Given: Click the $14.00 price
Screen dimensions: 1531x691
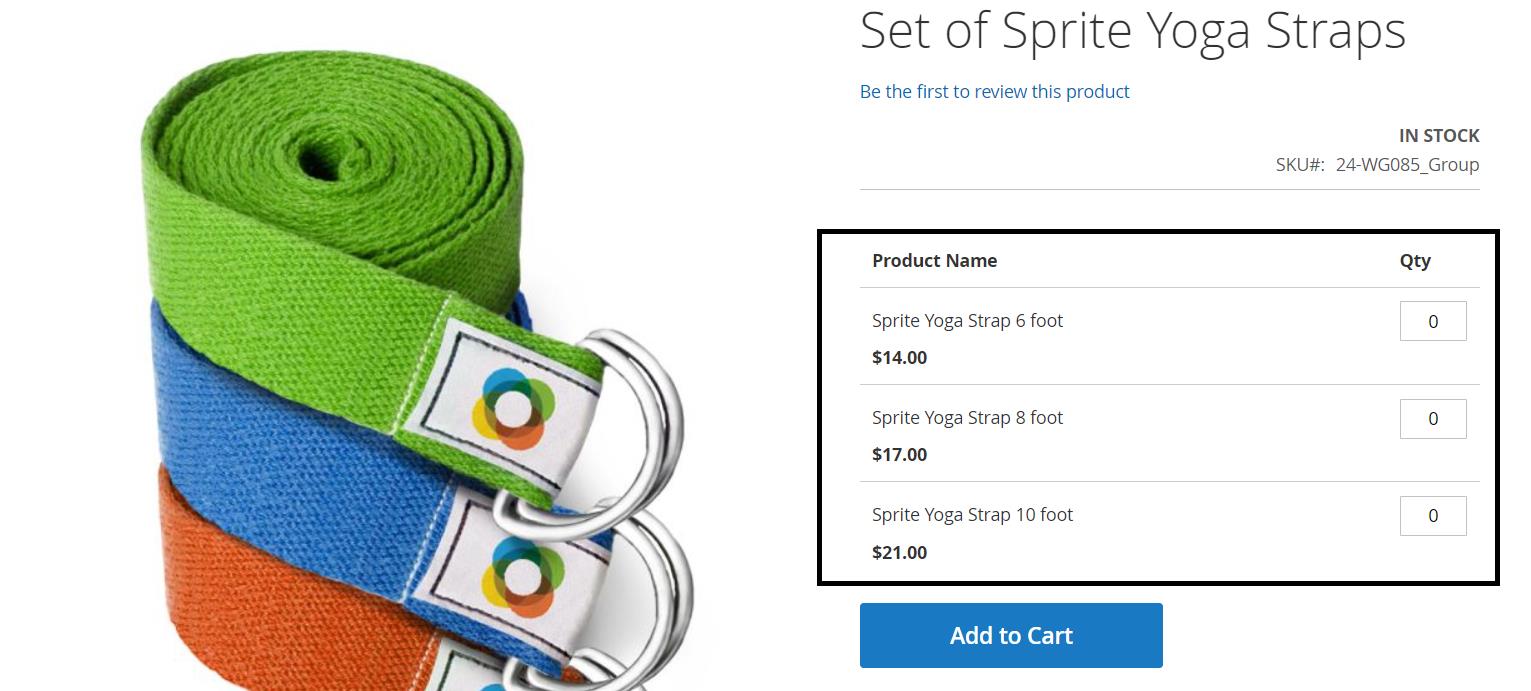Looking at the screenshot, I should pyautogui.click(x=899, y=358).
